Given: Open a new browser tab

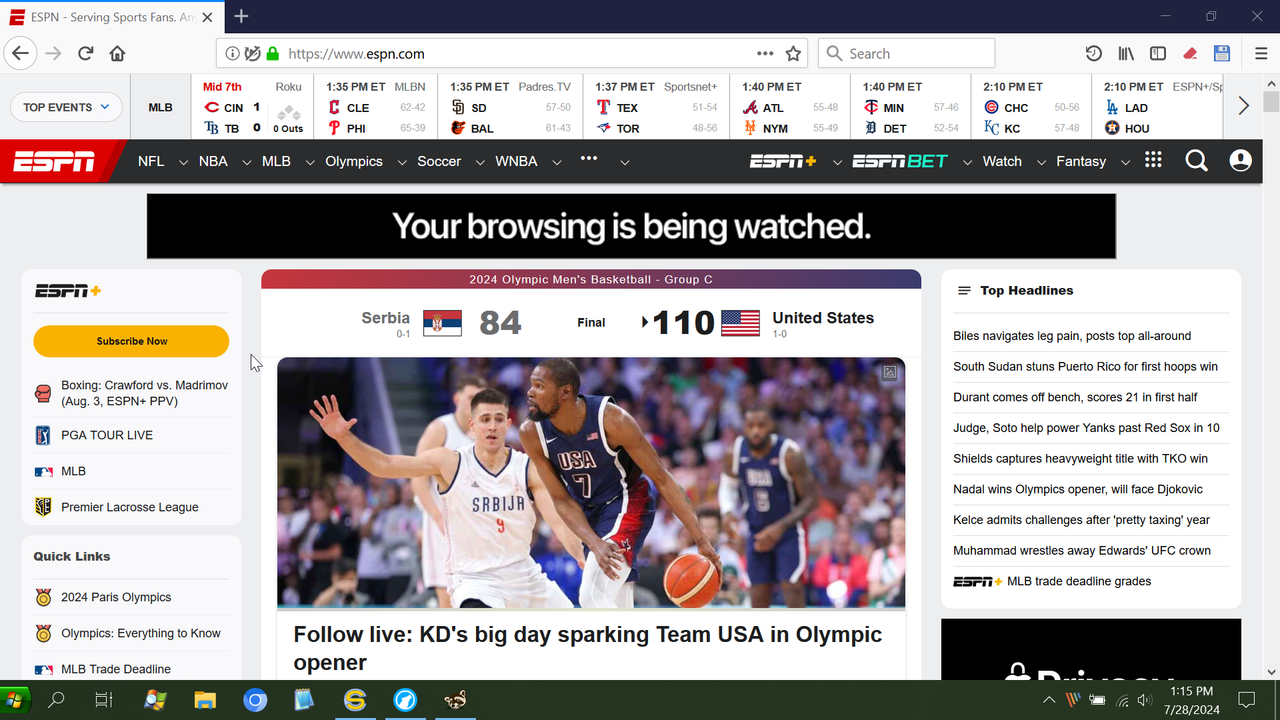Looking at the screenshot, I should (x=241, y=16).
